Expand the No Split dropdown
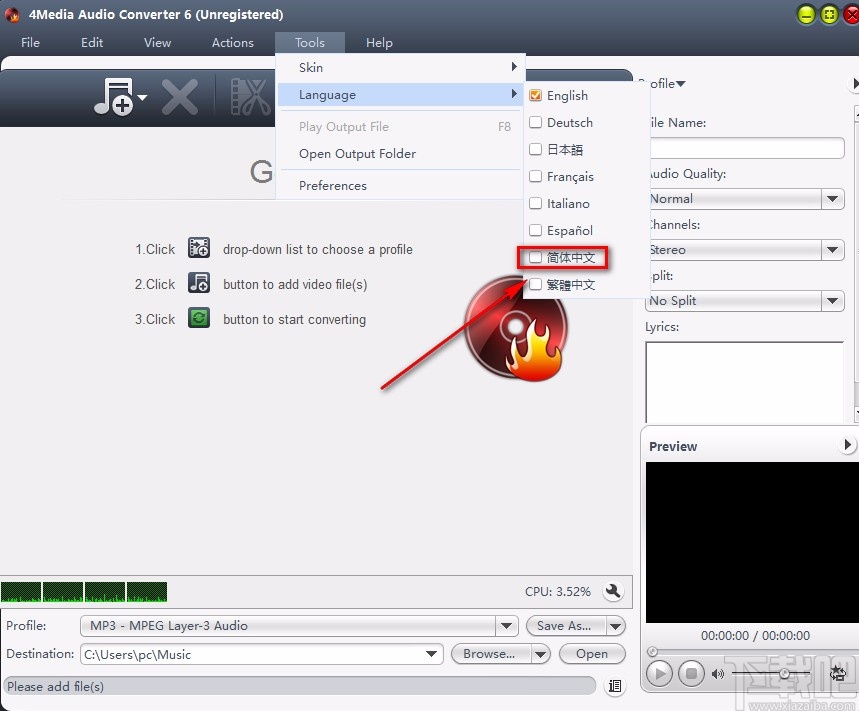Viewport: 859px width, 711px height. click(833, 301)
